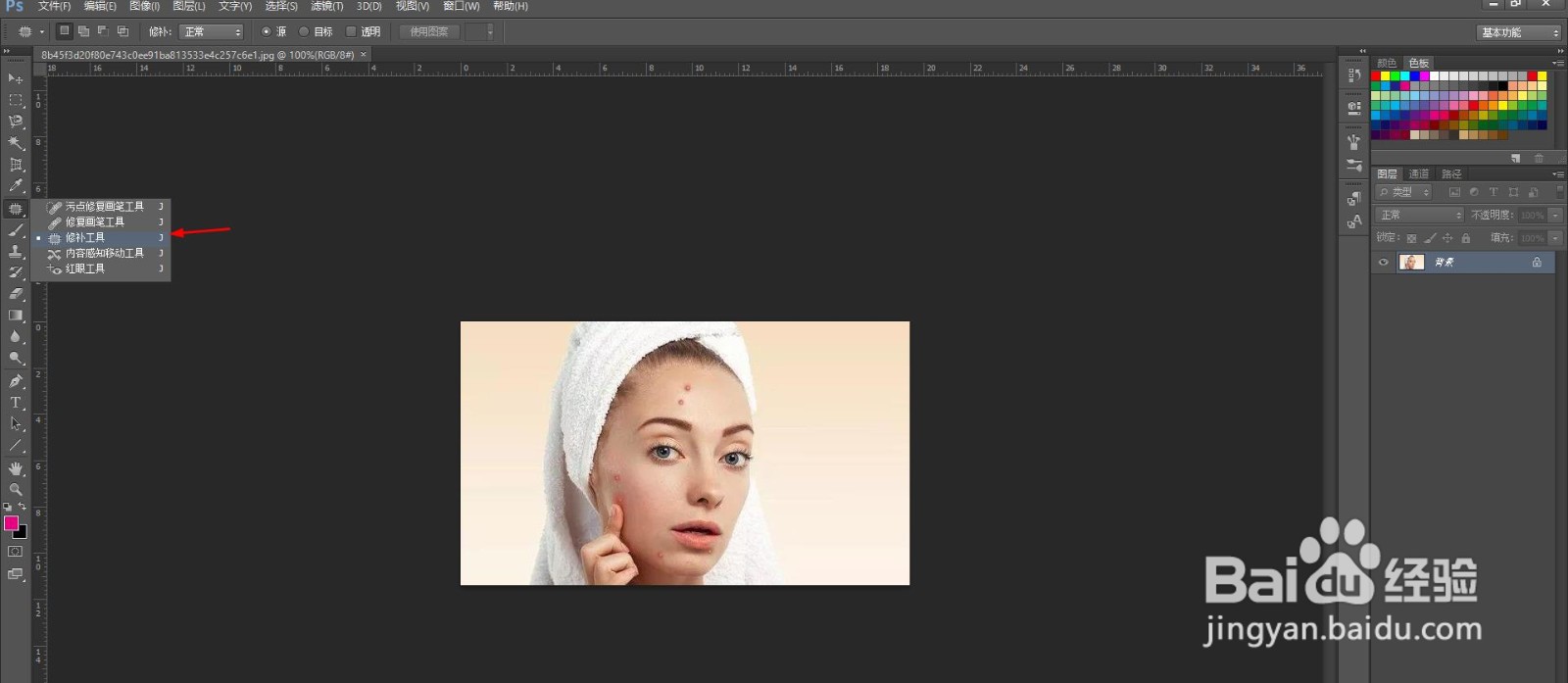
Task: Select the Lasso tool
Action: pyautogui.click(x=16, y=122)
